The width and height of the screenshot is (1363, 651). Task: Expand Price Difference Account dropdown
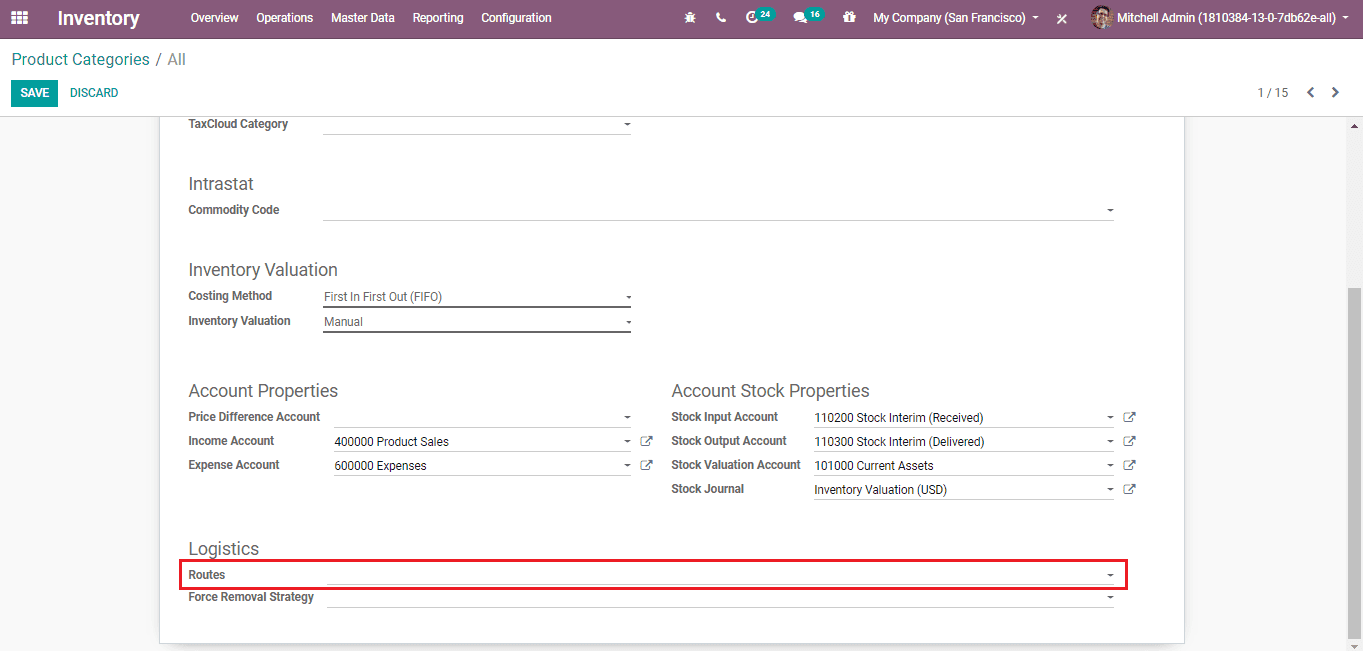click(x=627, y=418)
